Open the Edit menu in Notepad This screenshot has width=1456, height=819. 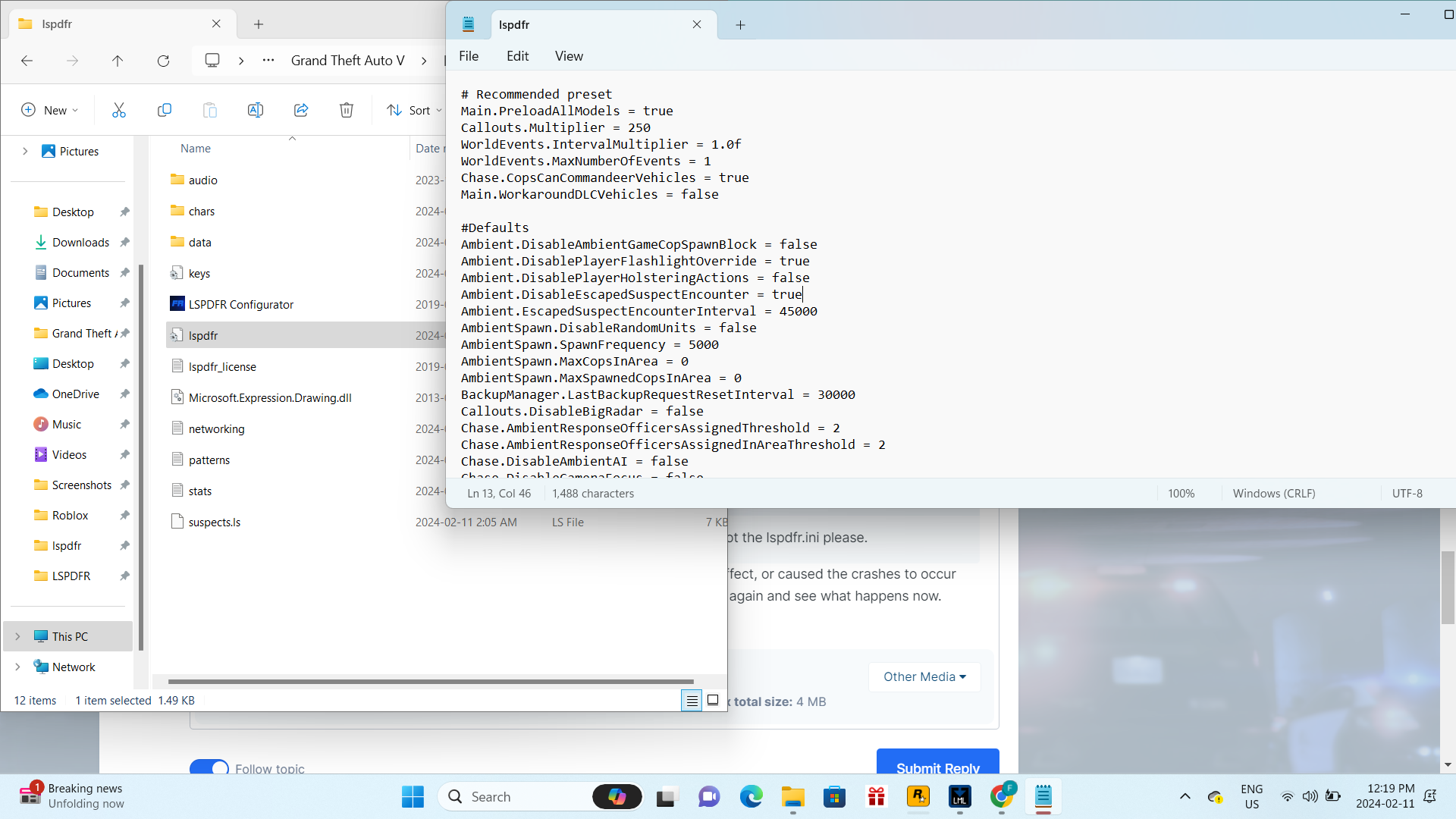pyautogui.click(x=517, y=56)
